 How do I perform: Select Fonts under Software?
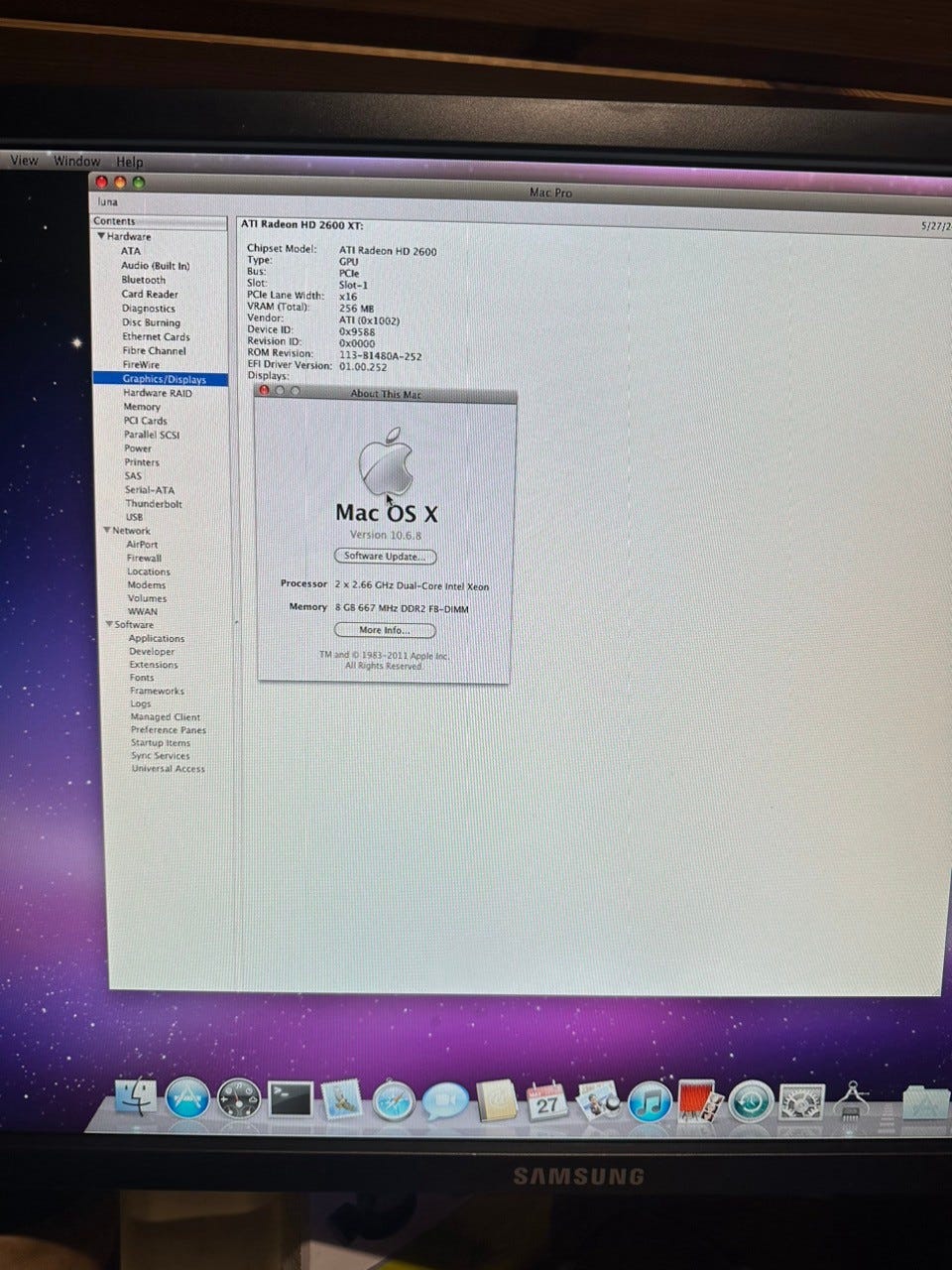pyautogui.click(x=142, y=678)
